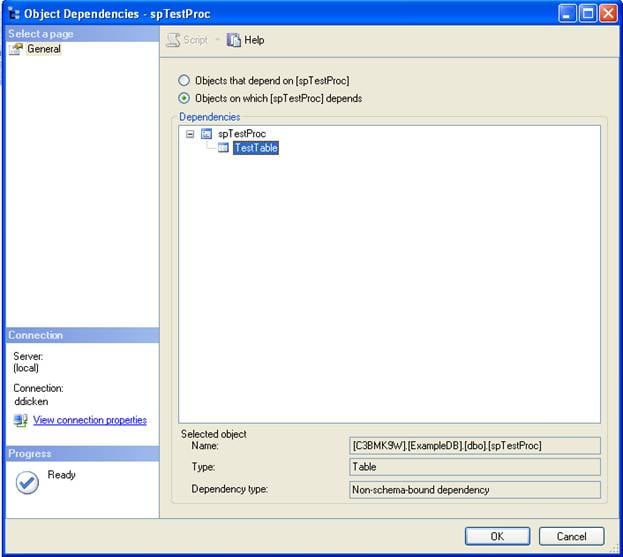
Task: Open the General page
Action: click(44, 49)
